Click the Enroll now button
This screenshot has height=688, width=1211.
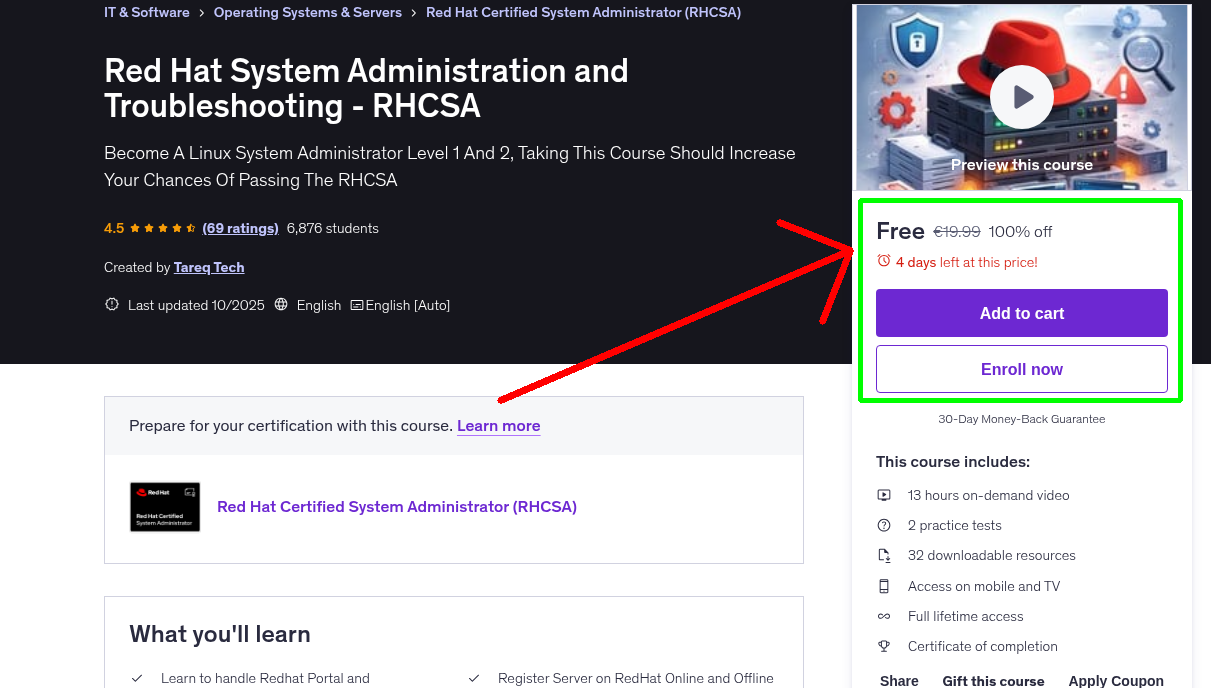pyautogui.click(x=1021, y=368)
